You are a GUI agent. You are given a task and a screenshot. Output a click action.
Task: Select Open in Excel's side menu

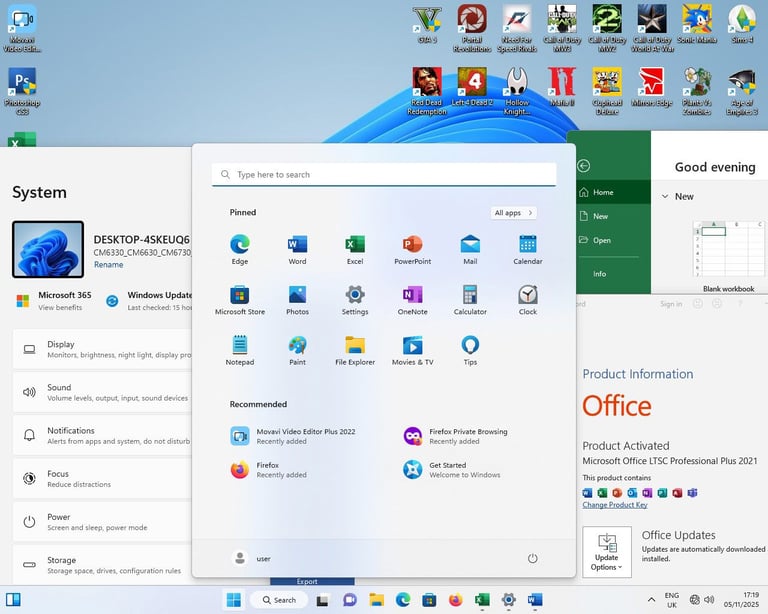coord(602,240)
